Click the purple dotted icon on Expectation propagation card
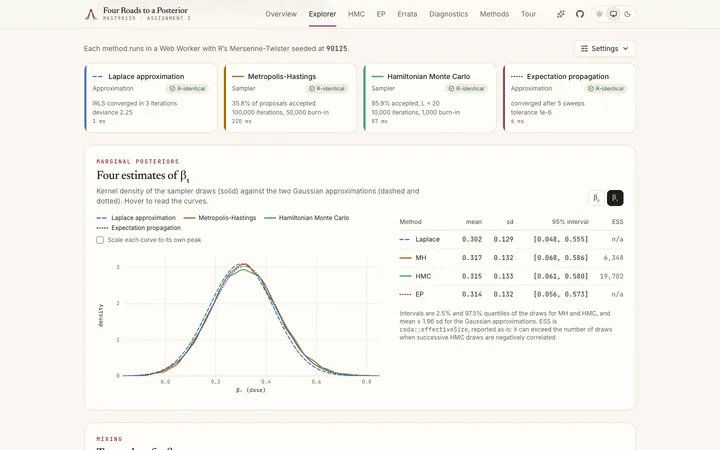 tap(517, 77)
